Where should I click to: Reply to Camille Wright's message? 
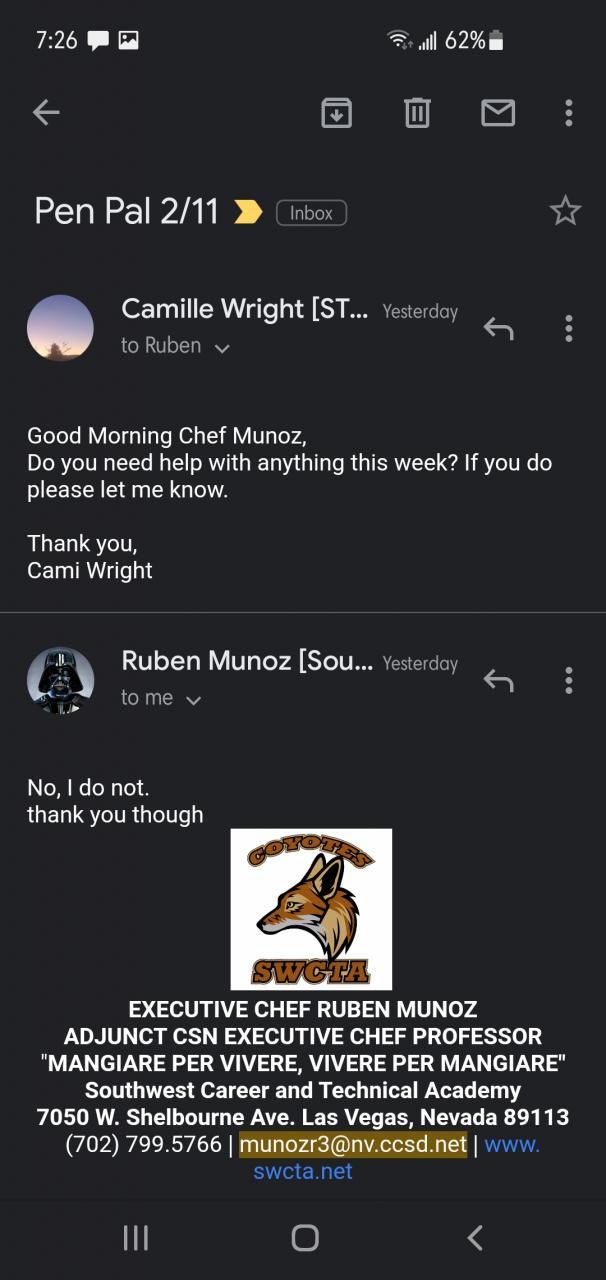(498, 328)
